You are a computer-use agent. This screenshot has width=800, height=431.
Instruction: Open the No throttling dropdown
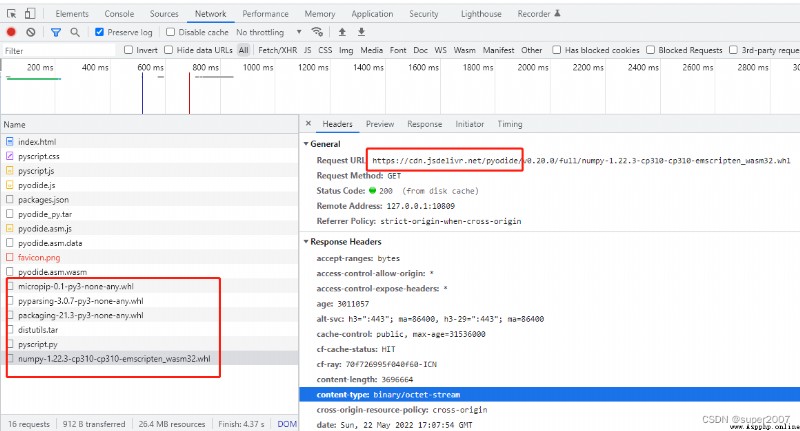point(269,32)
